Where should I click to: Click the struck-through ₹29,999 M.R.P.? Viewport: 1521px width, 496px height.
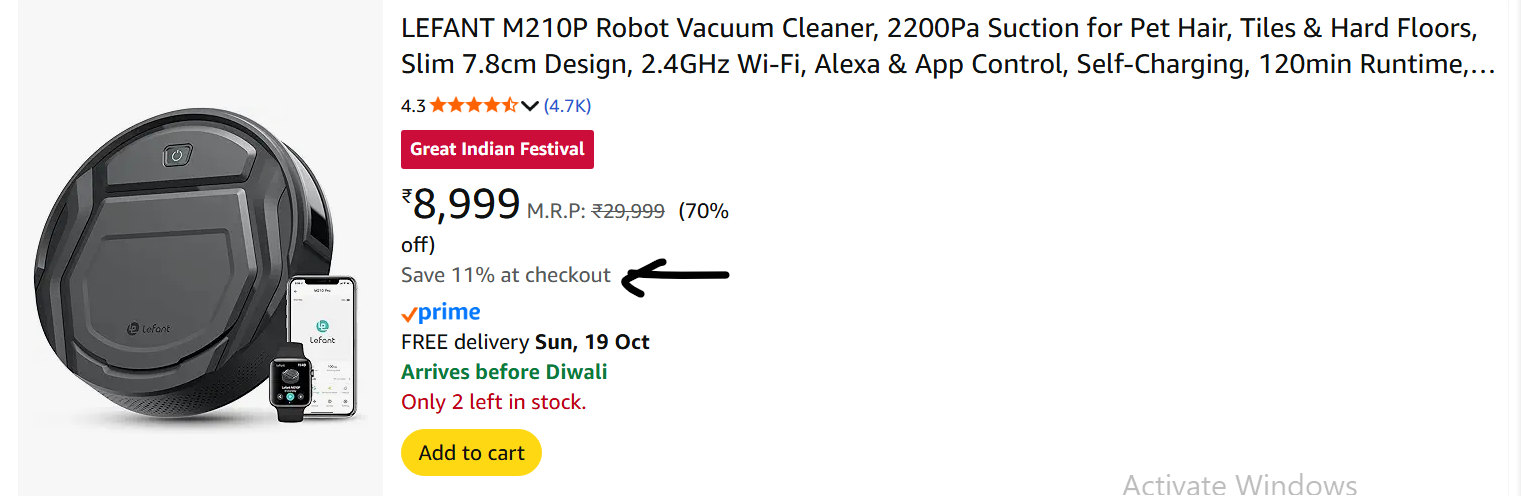click(x=628, y=211)
